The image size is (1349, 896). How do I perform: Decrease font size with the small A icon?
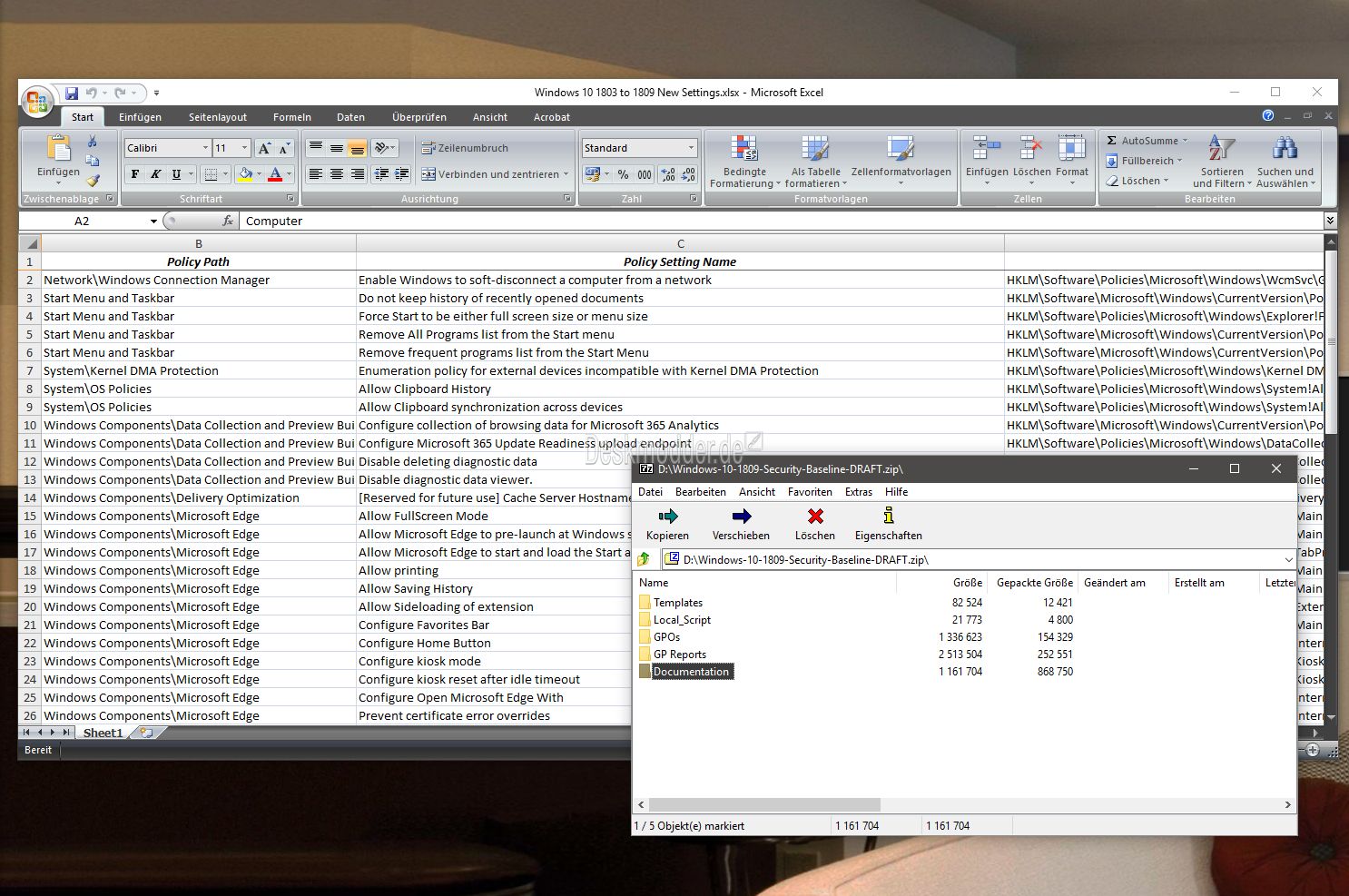click(x=284, y=148)
